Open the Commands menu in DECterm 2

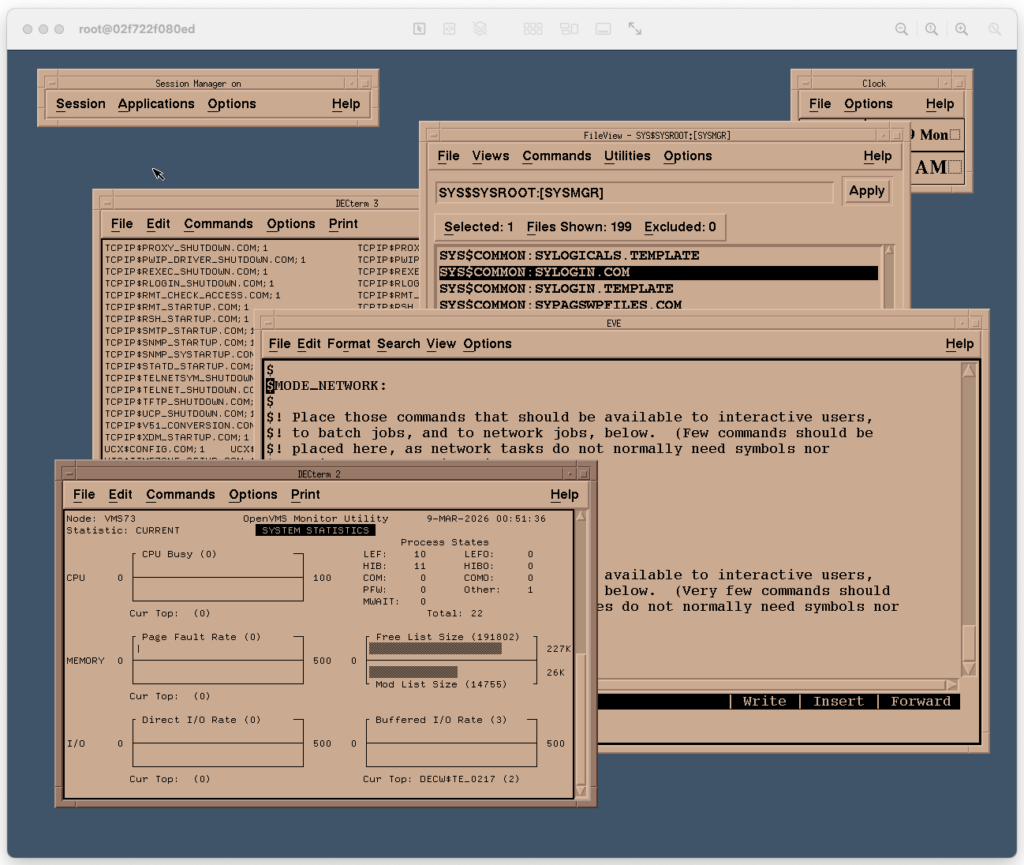point(180,495)
